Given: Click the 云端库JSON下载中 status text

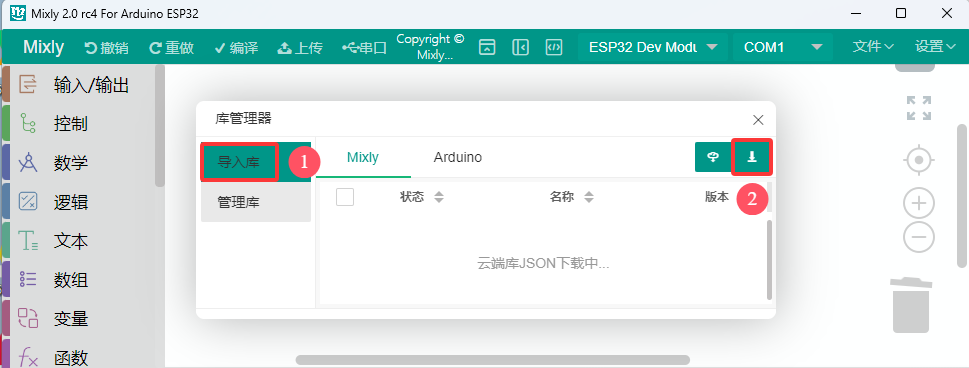Looking at the screenshot, I should 544,263.
